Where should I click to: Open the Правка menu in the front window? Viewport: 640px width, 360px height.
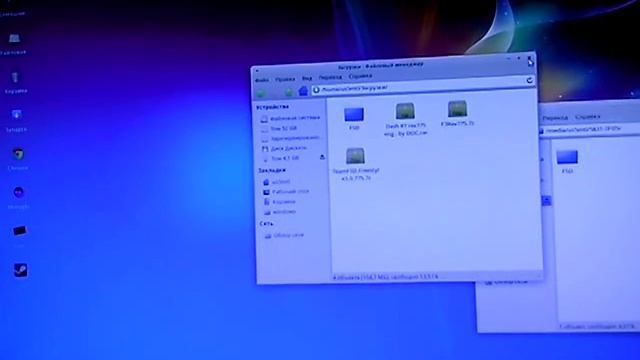point(285,79)
